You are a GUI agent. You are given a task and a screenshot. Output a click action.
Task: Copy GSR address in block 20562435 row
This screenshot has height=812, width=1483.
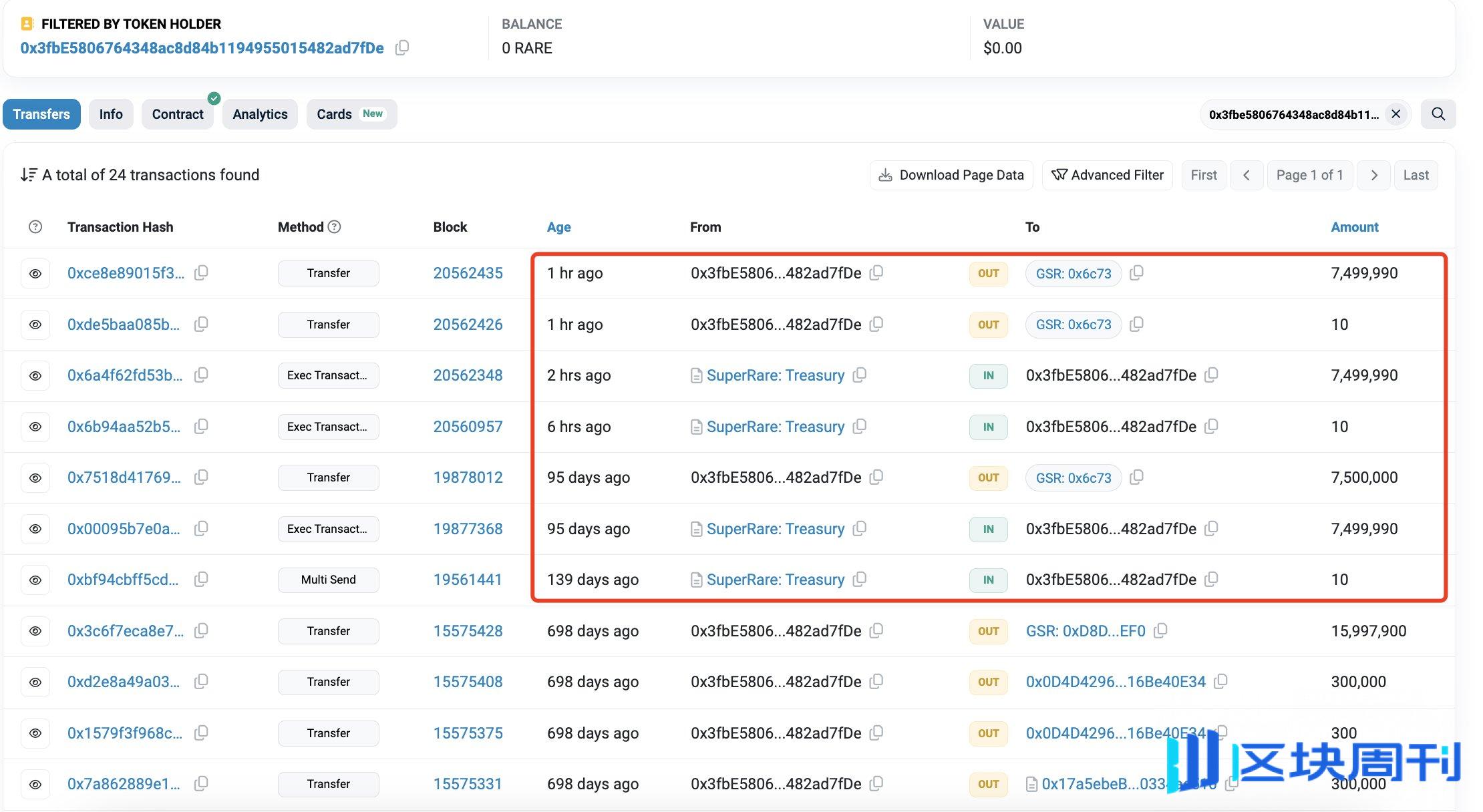[x=1136, y=272]
